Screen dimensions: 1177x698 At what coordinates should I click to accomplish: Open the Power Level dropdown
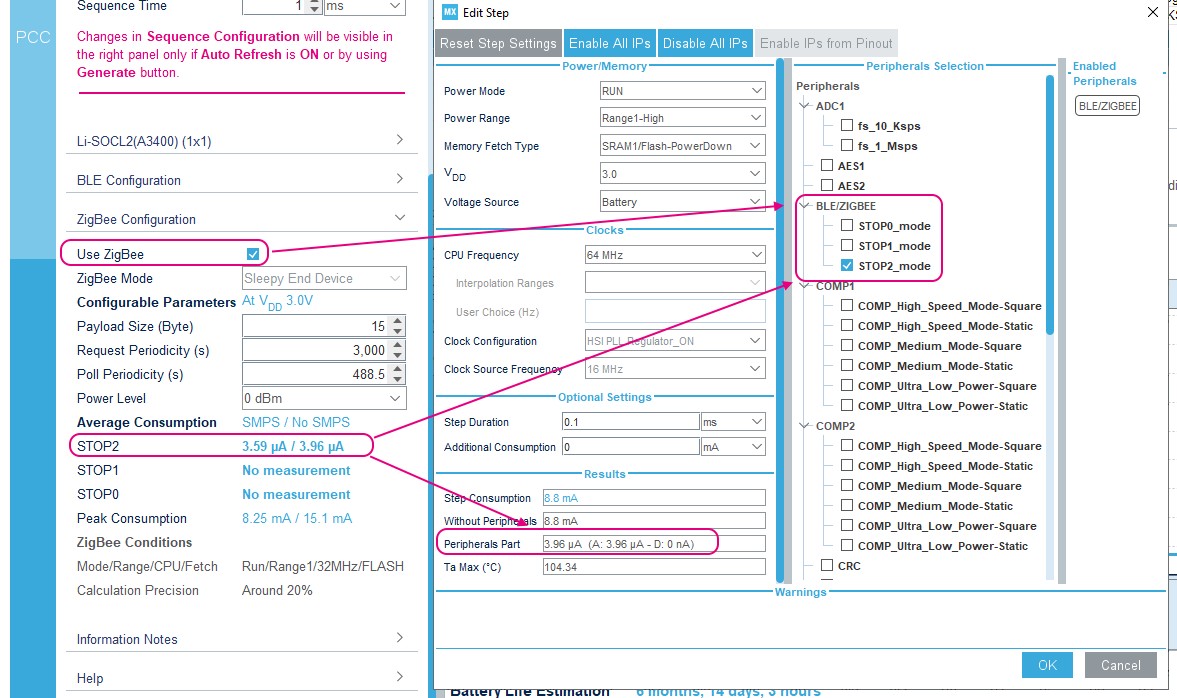click(x=324, y=399)
